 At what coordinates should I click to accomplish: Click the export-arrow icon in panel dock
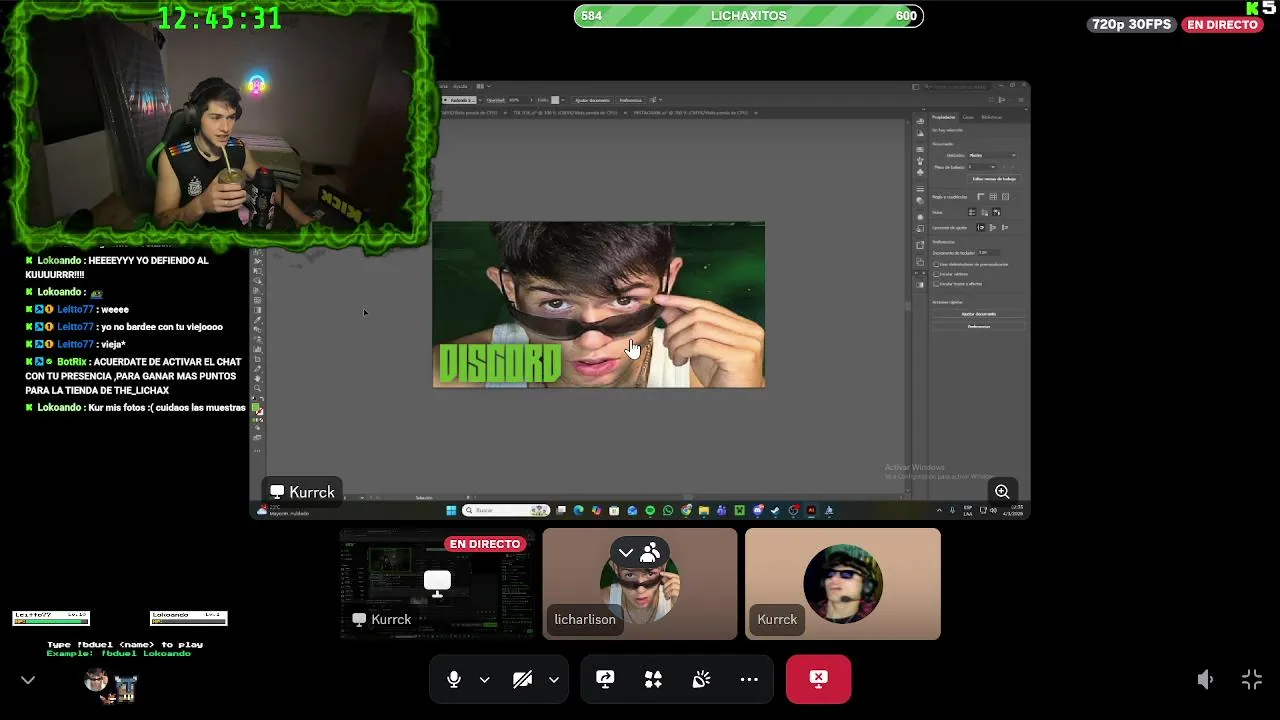[x=920, y=245]
